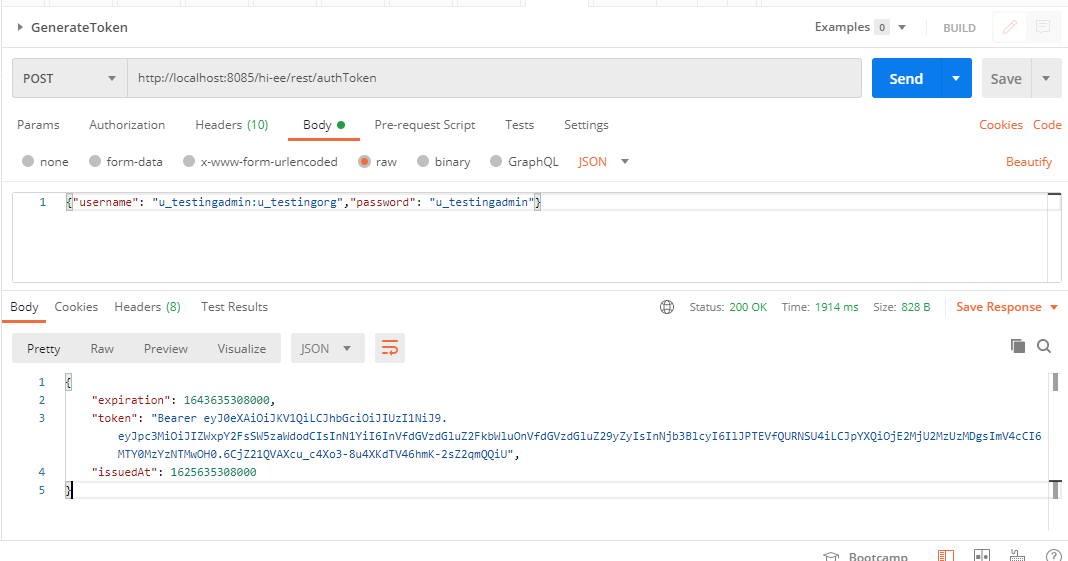The image size is (1068, 561).
Task: Open the Cookies link near Code
Action: click(x=1001, y=125)
